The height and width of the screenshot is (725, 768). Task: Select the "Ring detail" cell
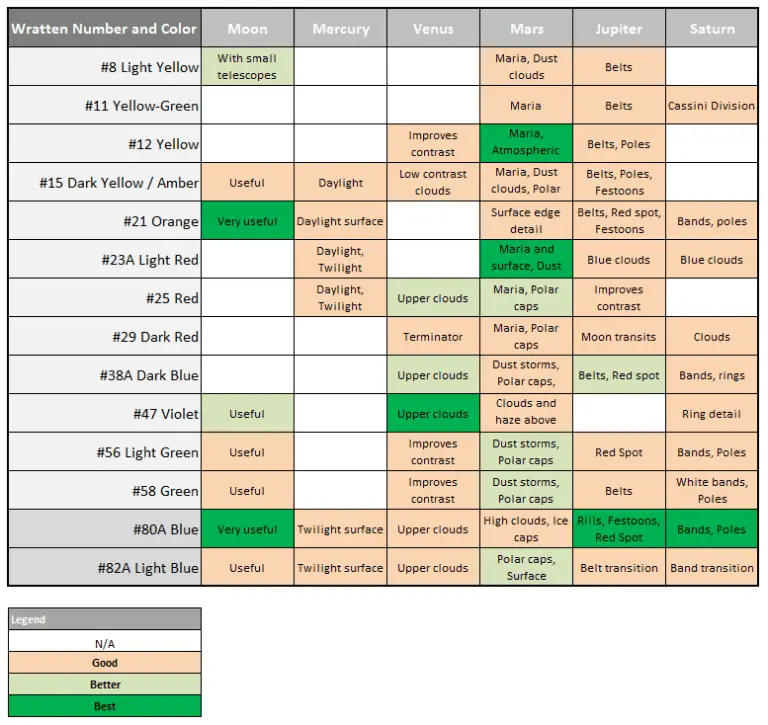tap(712, 414)
